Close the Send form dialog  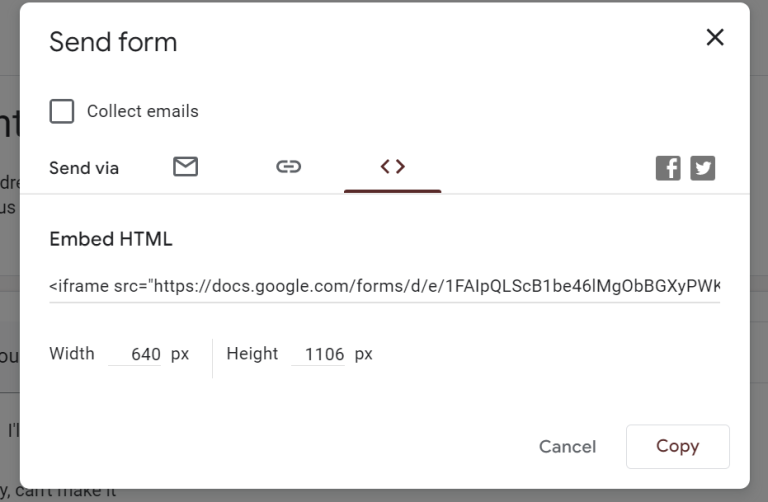point(715,37)
